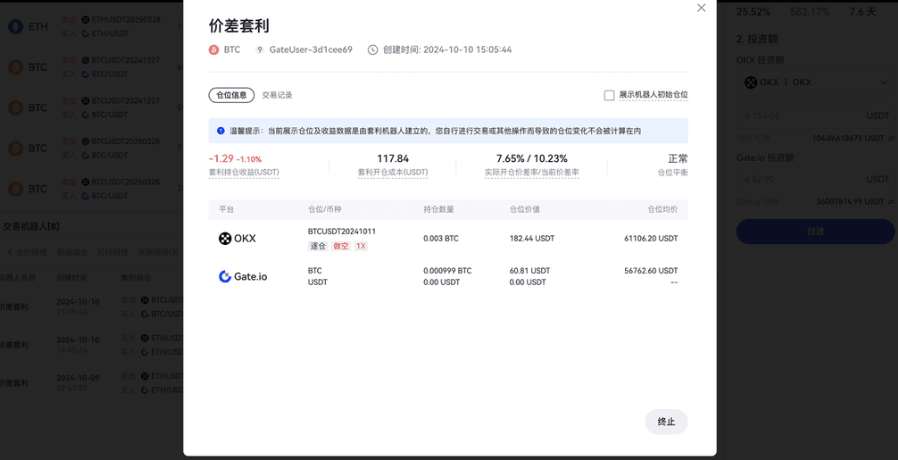
Task: Open the OKX | OKX account dropdown
Action: point(815,82)
